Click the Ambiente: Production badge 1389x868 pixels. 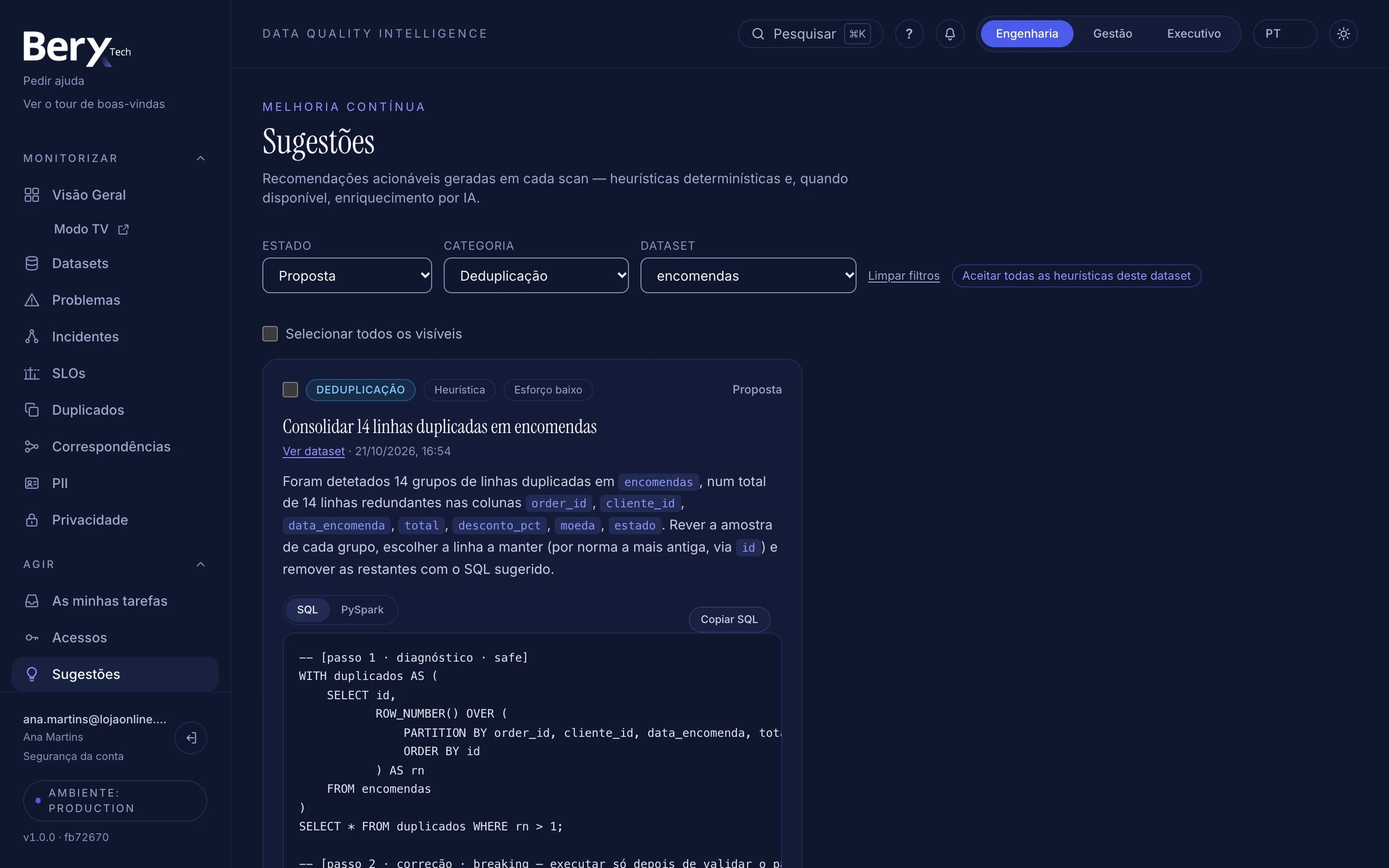point(115,800)
